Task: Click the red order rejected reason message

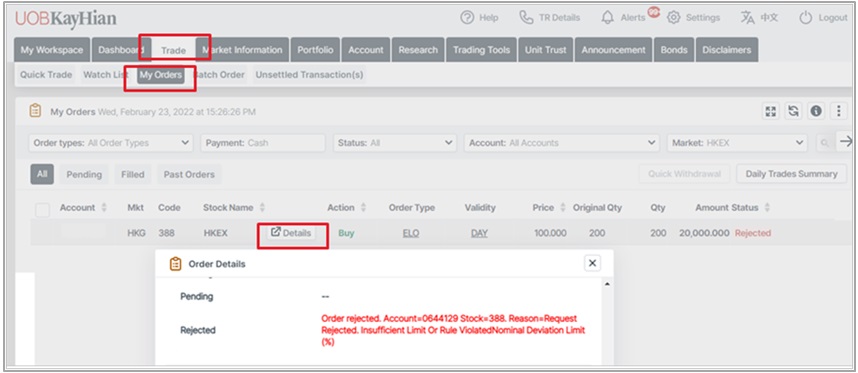Action: point(453,330)
